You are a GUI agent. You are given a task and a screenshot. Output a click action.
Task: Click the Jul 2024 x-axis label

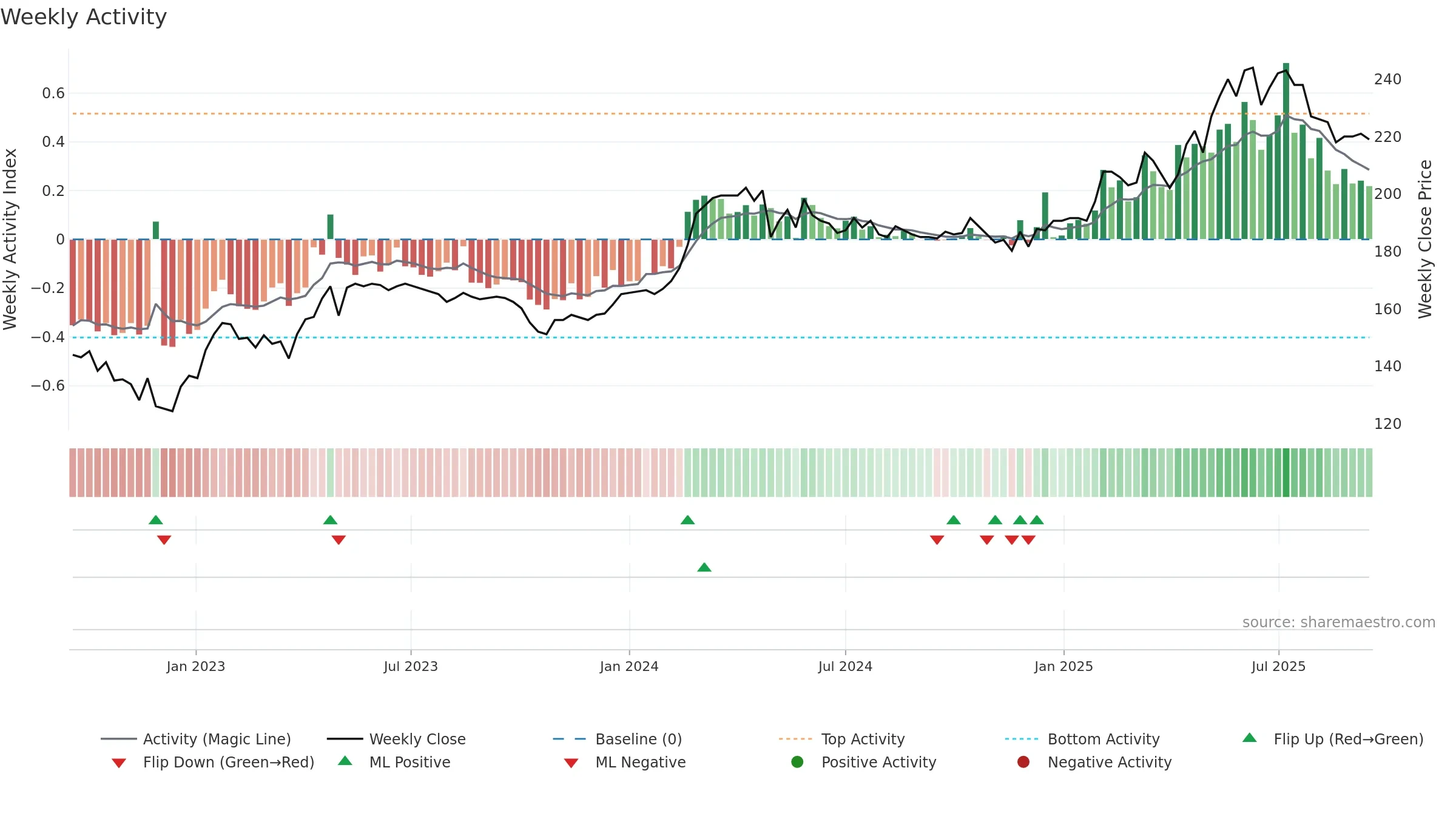click(845, 666)
